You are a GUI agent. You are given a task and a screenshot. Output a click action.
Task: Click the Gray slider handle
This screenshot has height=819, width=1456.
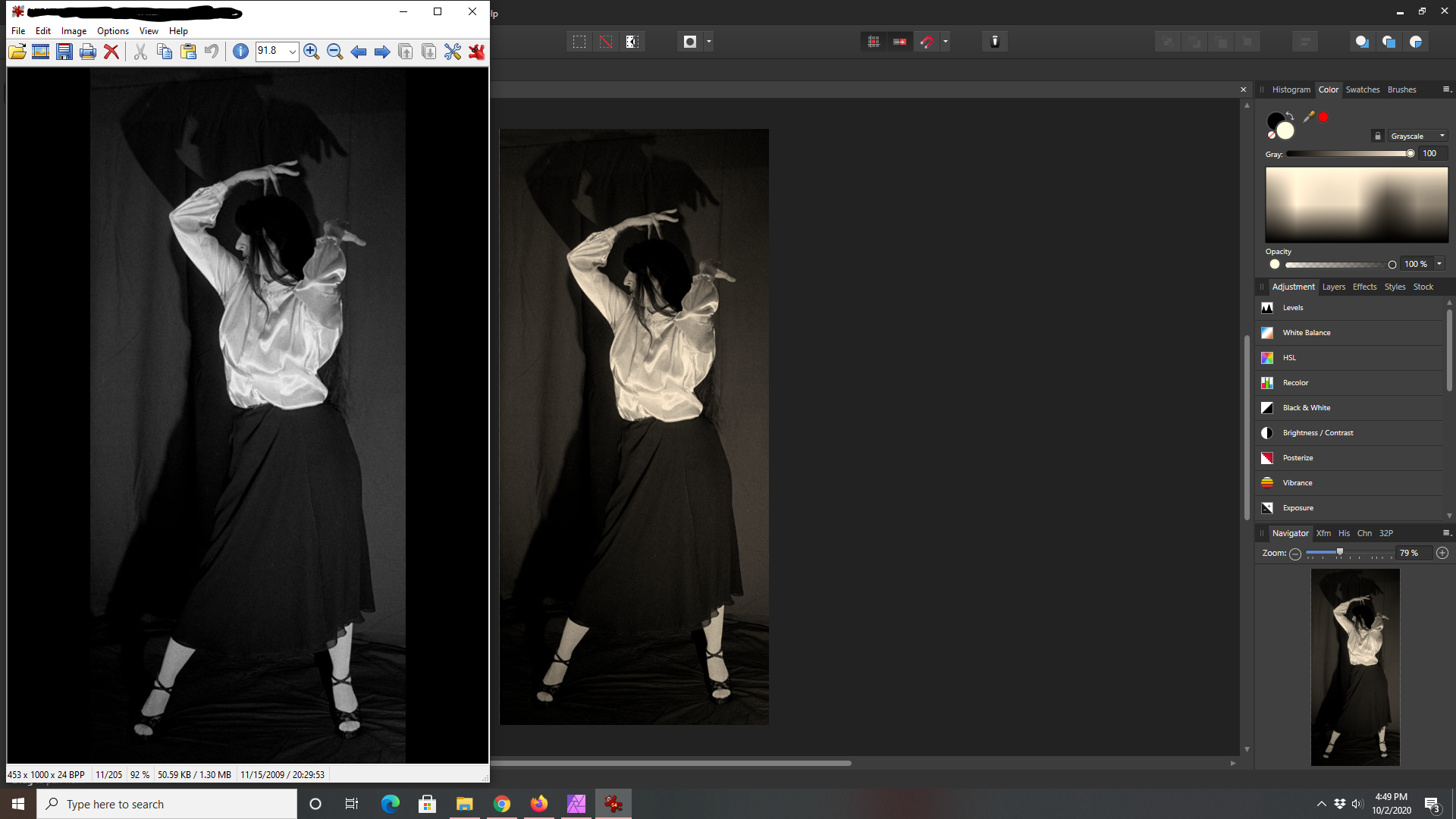pyautogui.click(x=1410, y=154)
